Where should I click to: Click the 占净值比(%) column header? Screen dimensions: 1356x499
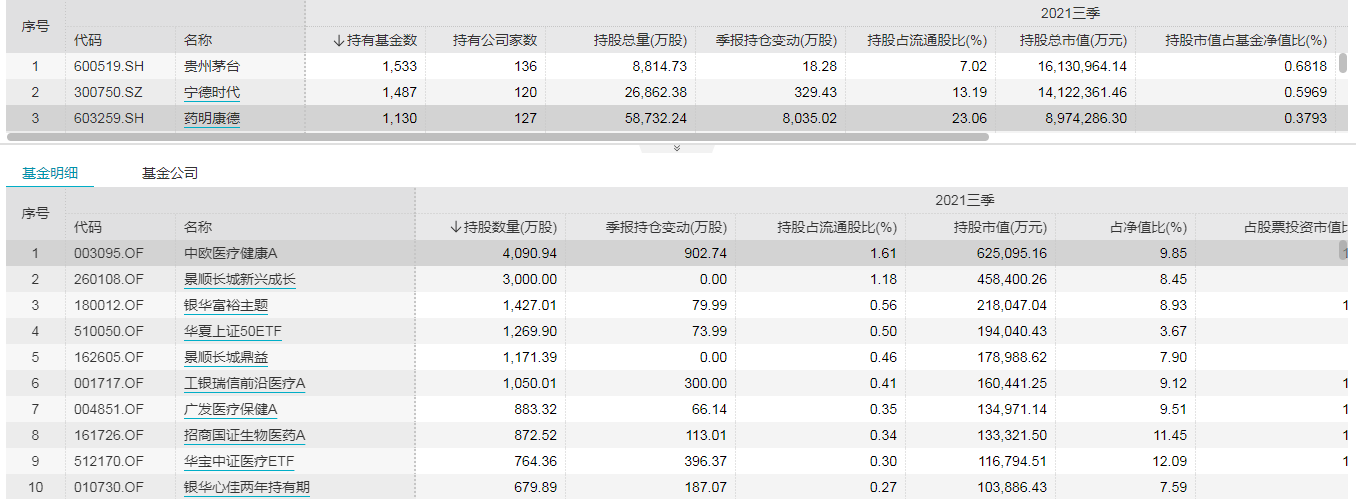point(1149,227)
